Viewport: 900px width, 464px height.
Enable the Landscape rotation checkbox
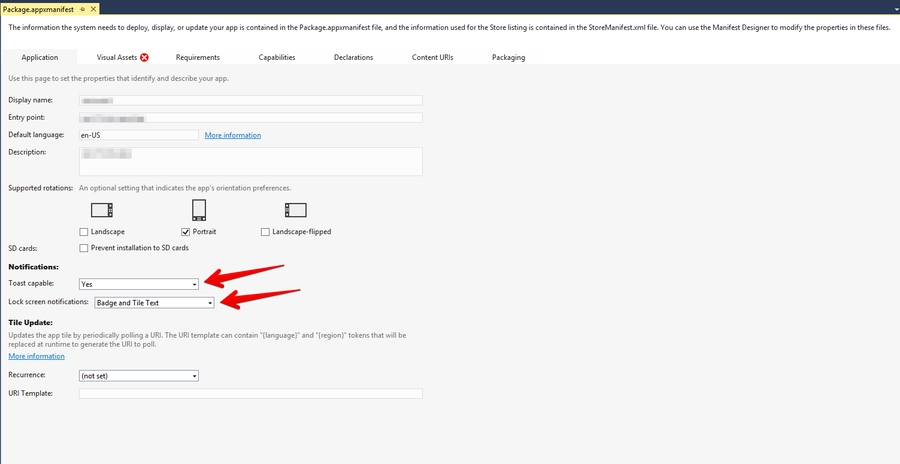tap(84, 232)
